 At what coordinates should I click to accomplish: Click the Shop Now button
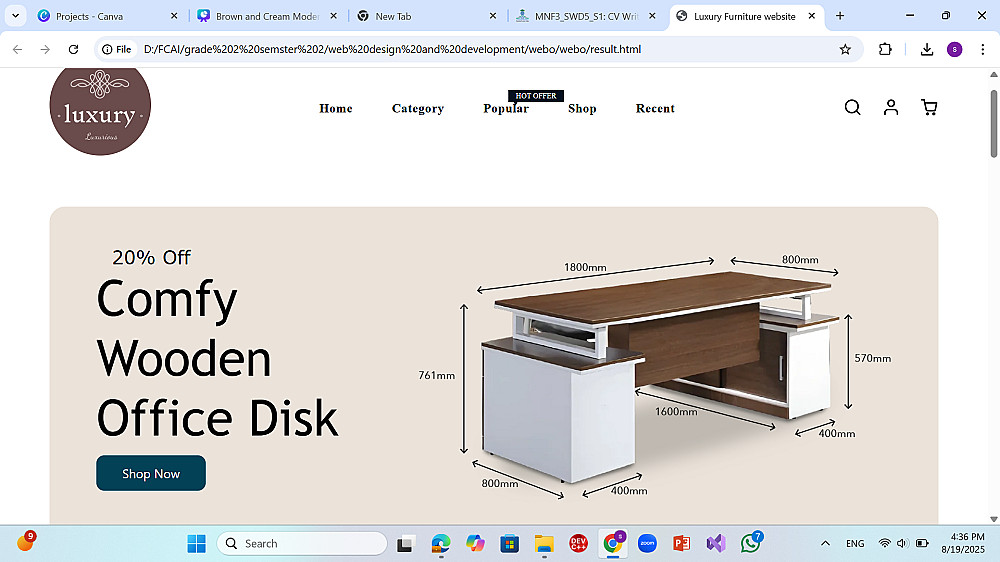[151, 473]
